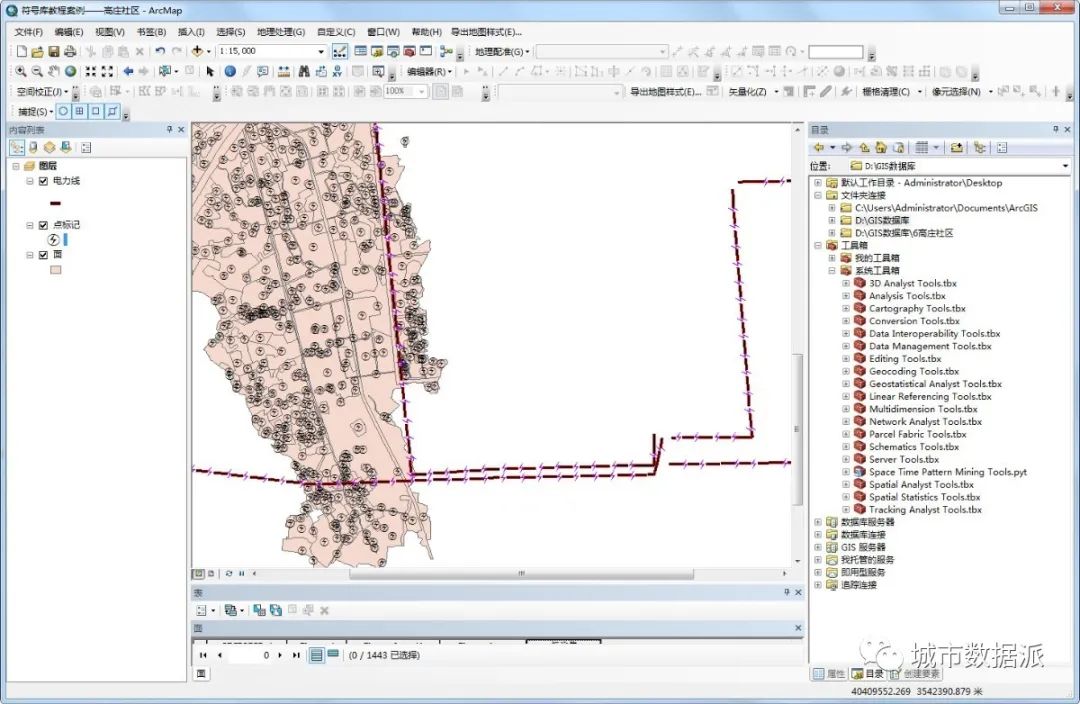
Task: Zoom to full extent with the globe icon
Action: [x=70, y=71]
